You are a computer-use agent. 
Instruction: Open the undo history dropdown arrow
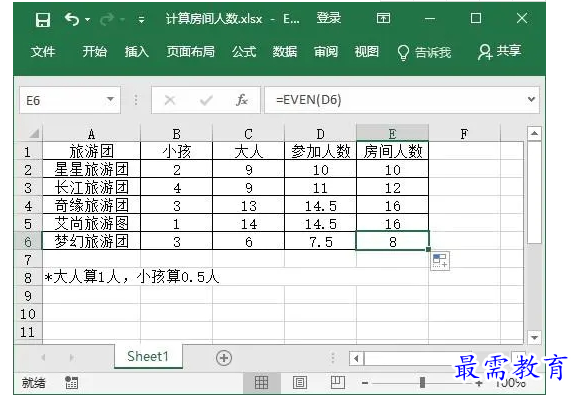pyautogui.click(x=87, y=19)
